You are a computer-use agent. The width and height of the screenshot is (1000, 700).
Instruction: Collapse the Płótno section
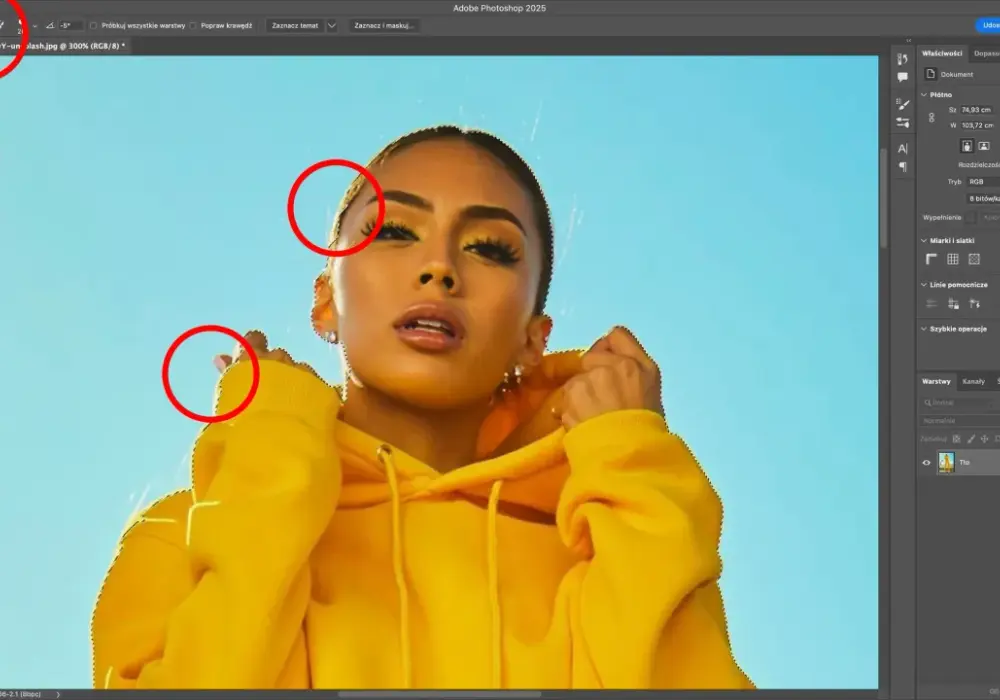(923, 94)
